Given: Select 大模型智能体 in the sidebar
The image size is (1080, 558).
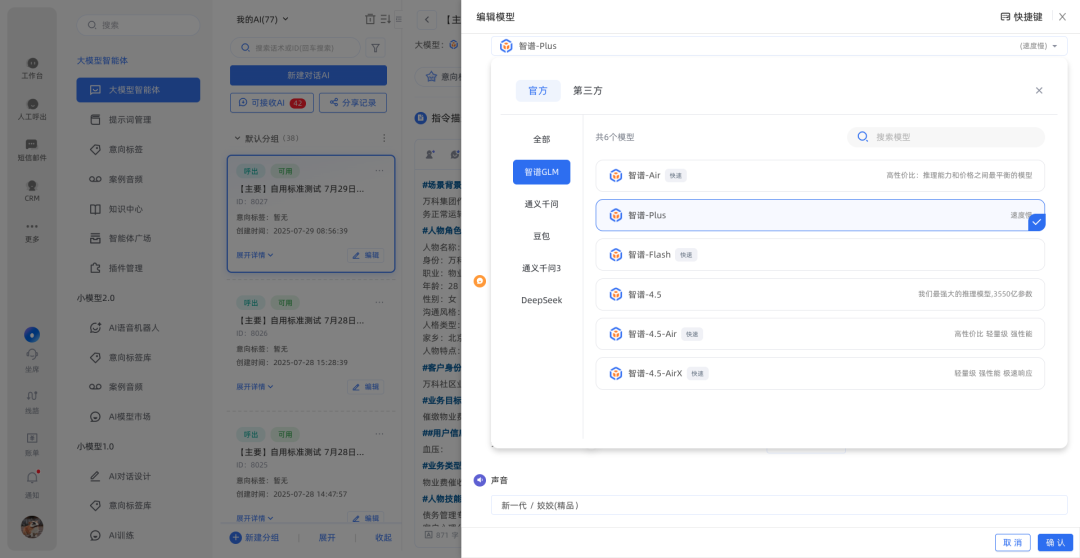Looking at the screenshot, I should point(138,90).
